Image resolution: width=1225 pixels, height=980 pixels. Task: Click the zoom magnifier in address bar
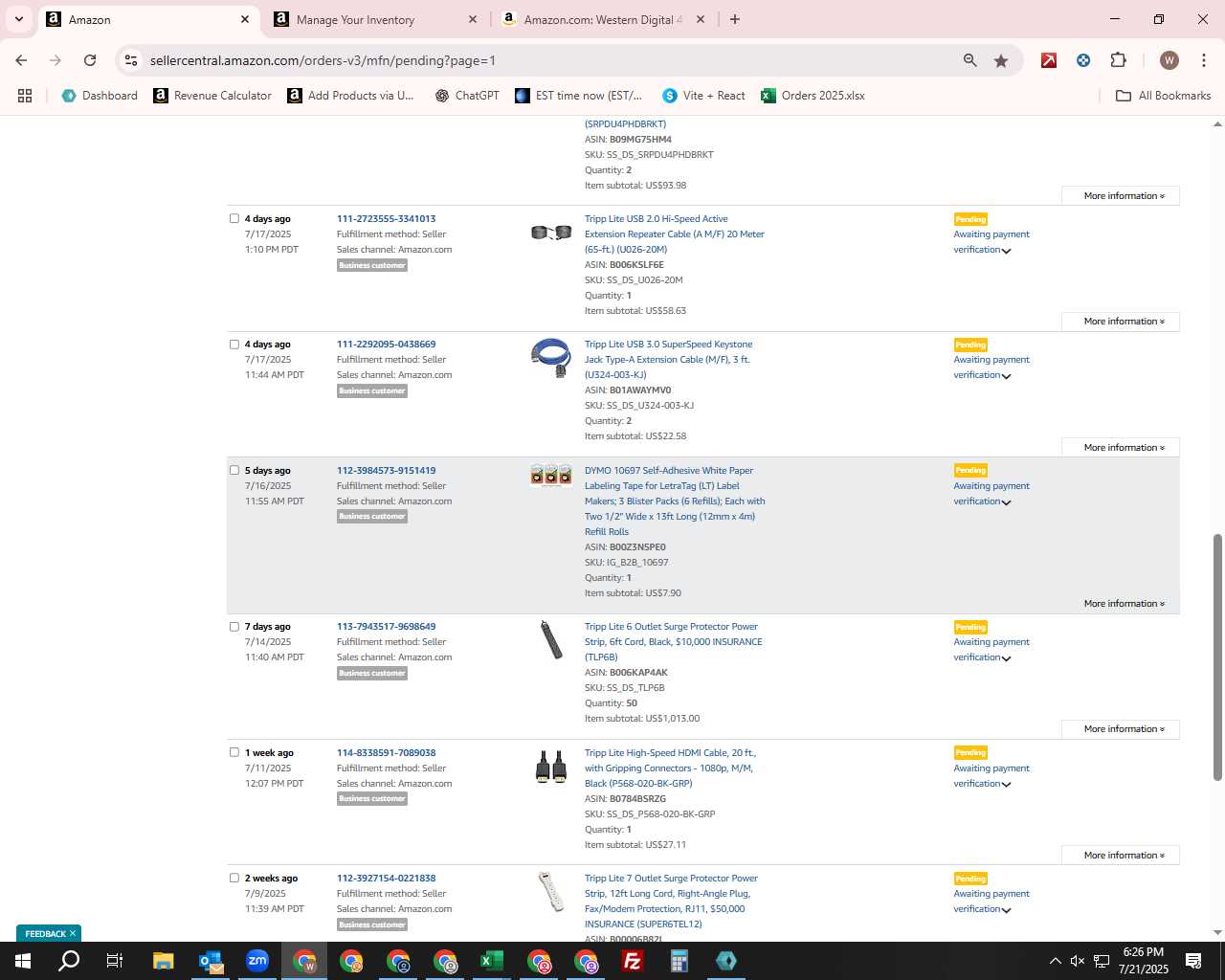click(x=970, y=60)
